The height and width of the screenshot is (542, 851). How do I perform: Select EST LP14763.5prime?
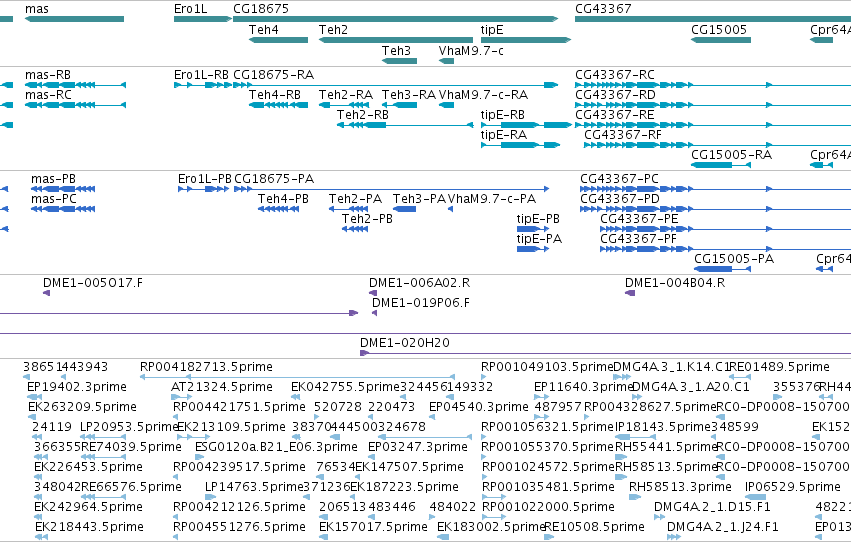click(x=211, y=496)
